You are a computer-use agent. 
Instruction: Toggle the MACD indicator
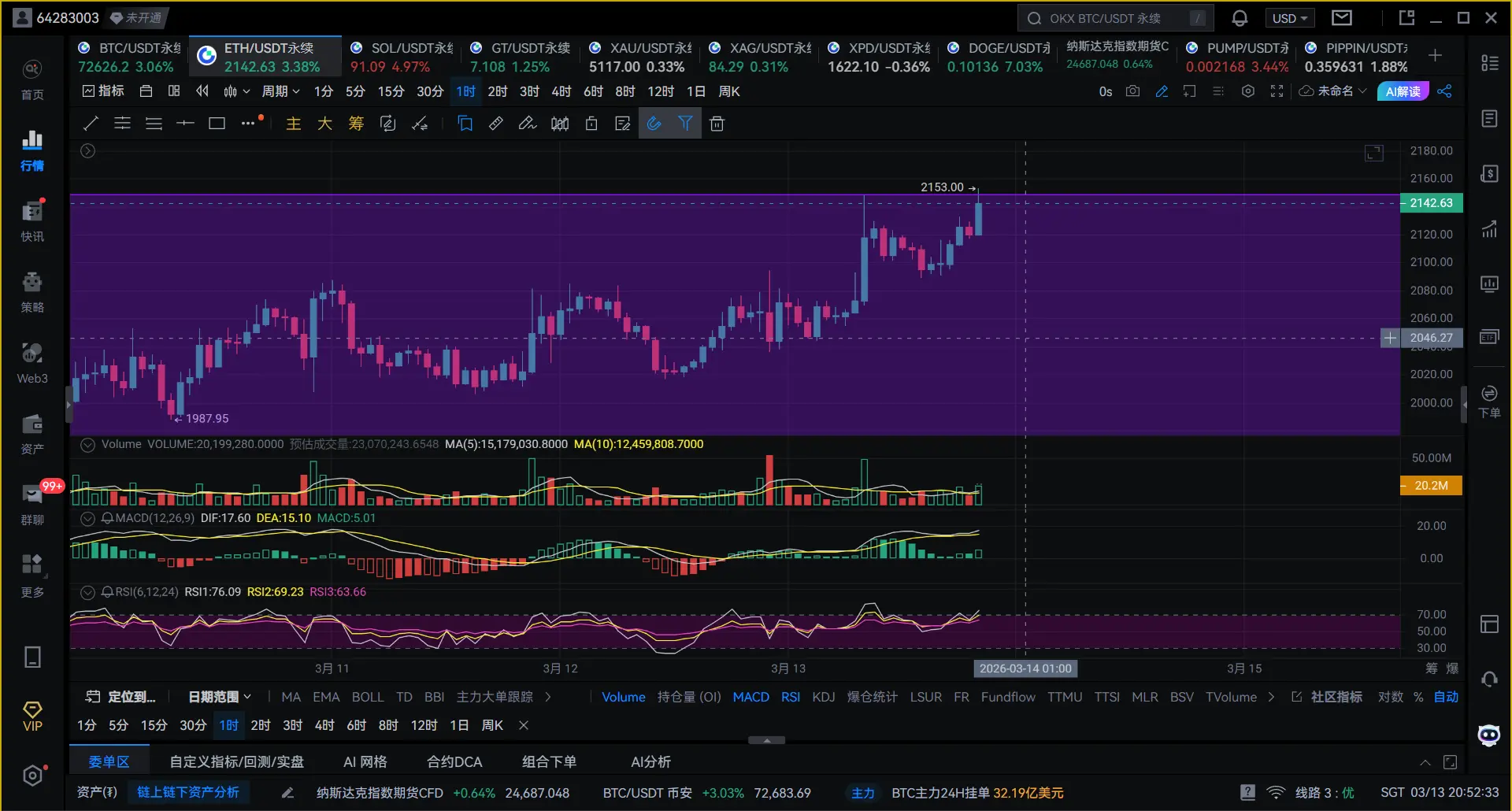pos(750,697)
